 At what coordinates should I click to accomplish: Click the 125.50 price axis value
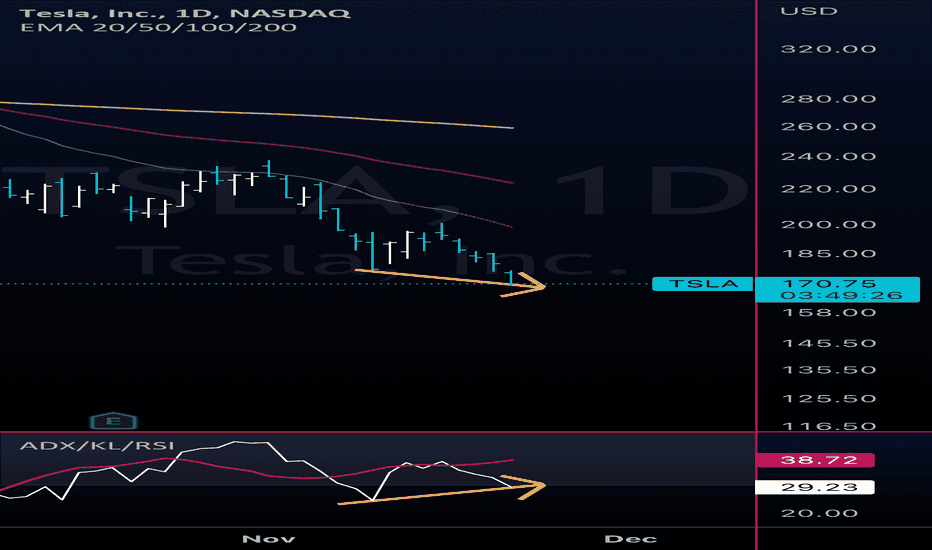(829, 398)
